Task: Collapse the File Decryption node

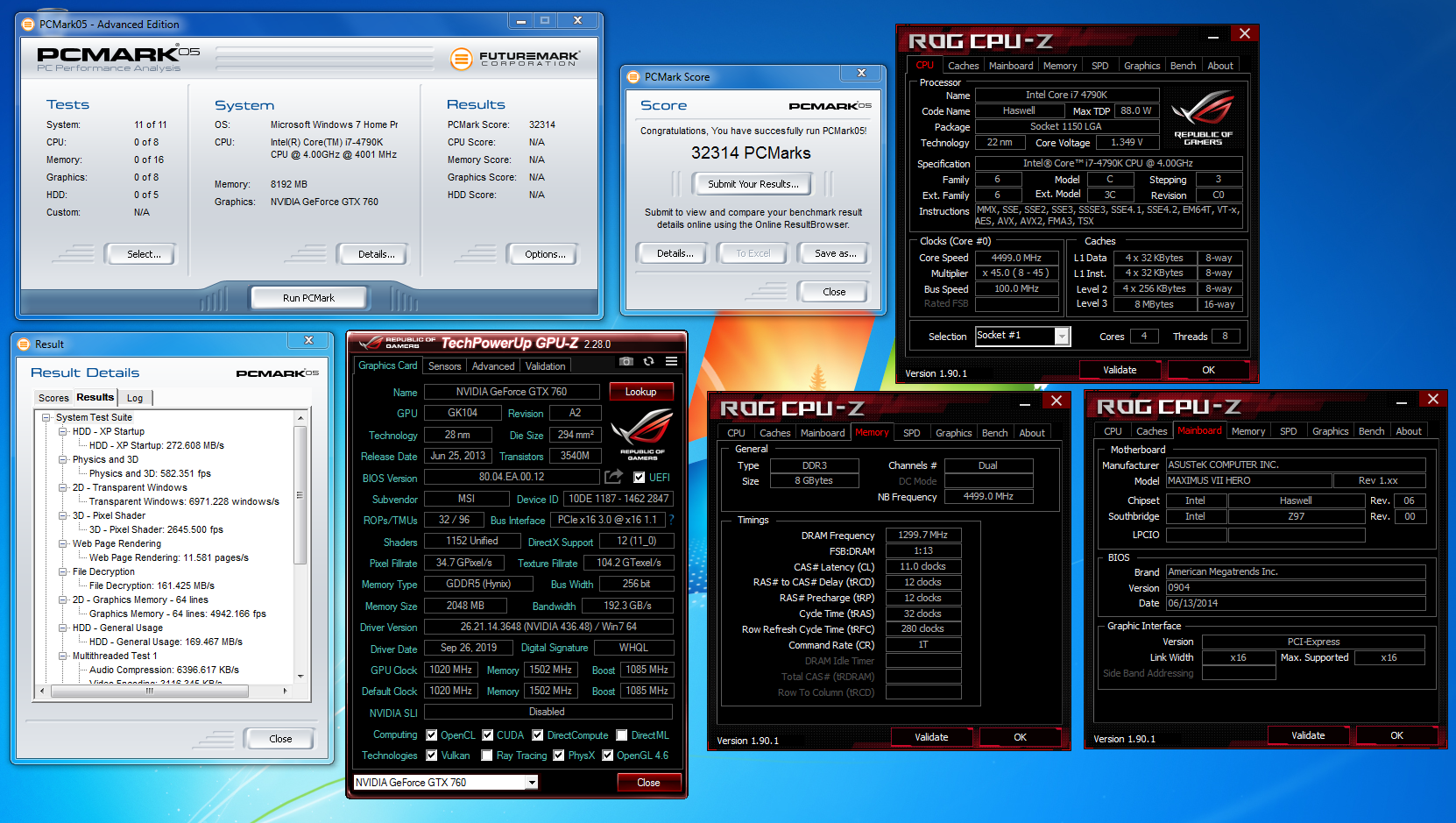Action: coord(63,571)
